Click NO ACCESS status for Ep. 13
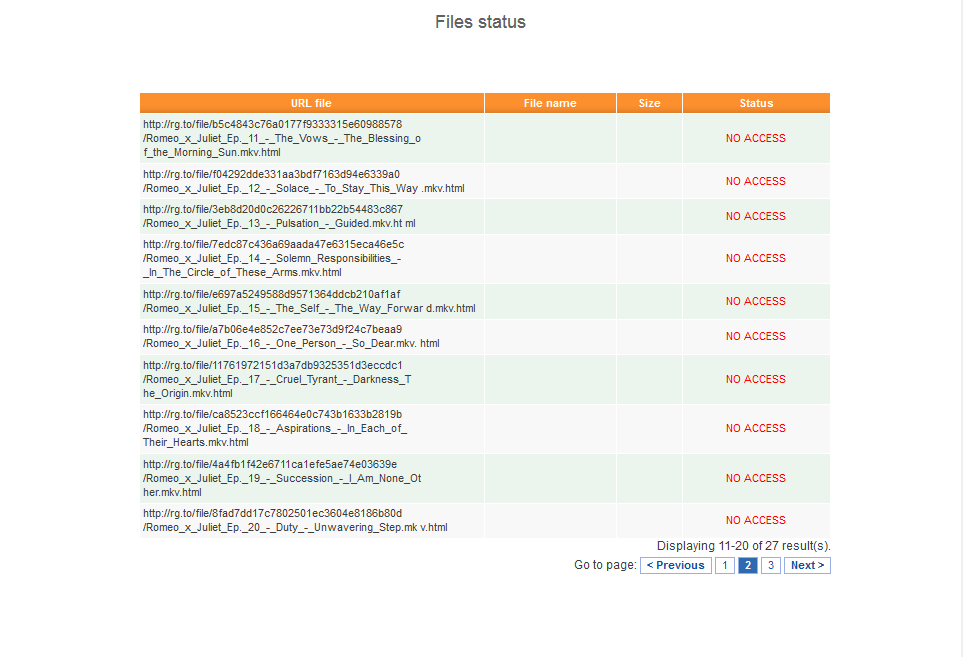This screenshot has height=657, width=963. 755,216
